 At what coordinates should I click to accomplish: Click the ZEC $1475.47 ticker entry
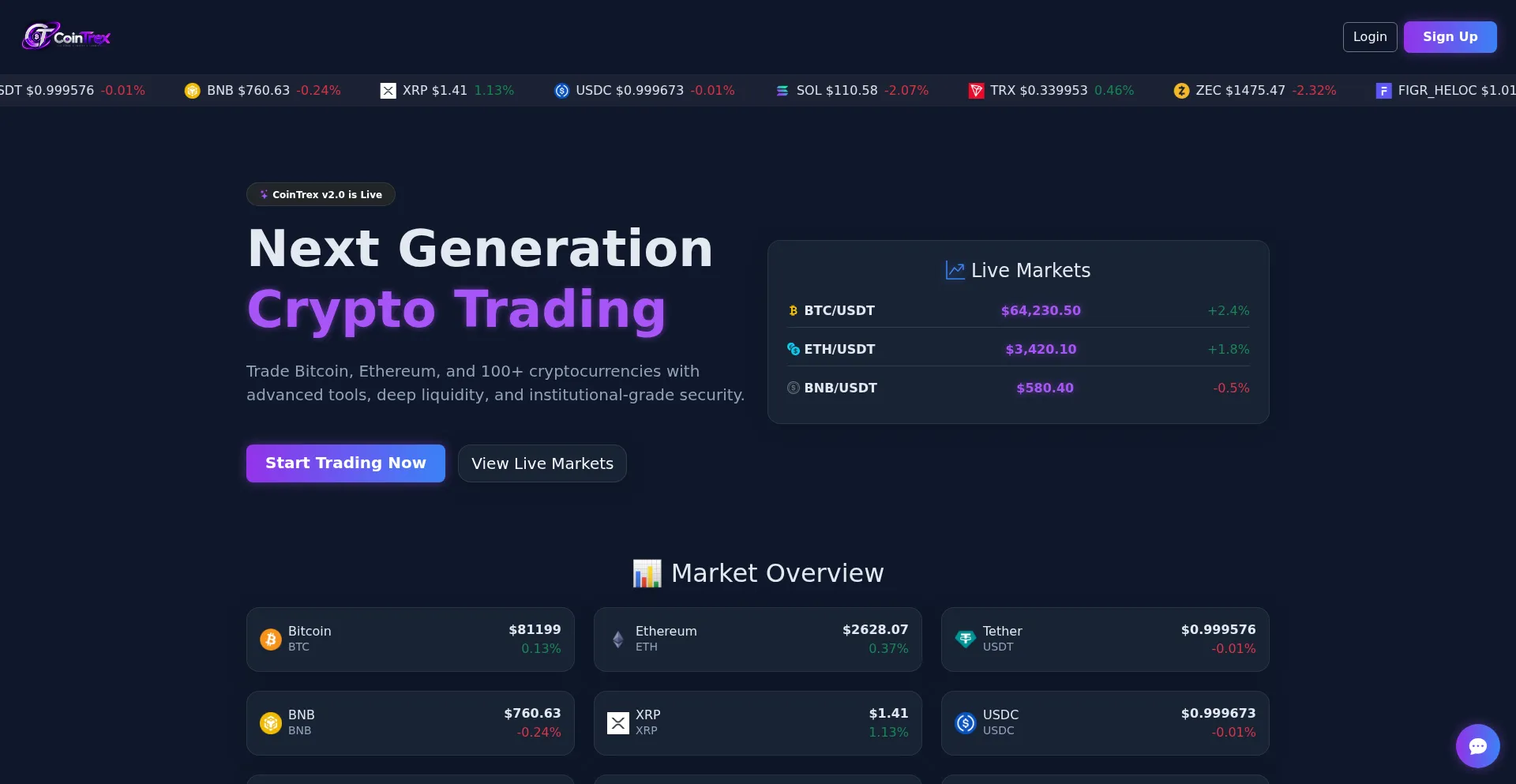pyautogui.click(x=1255, y=91)
